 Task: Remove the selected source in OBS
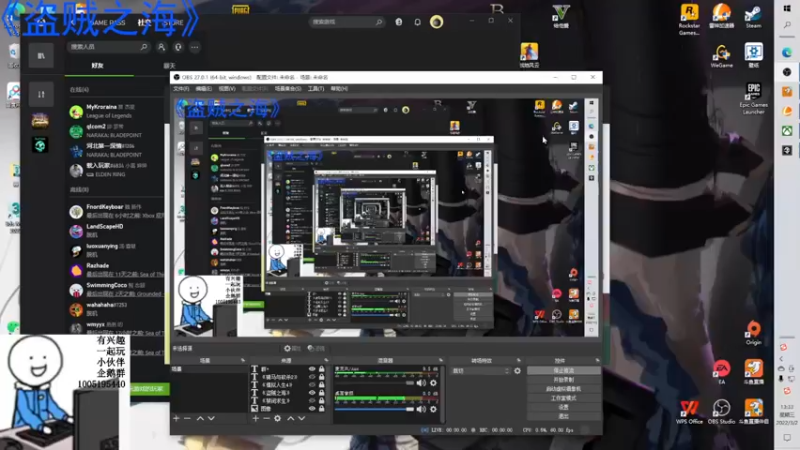pos(266,418)
